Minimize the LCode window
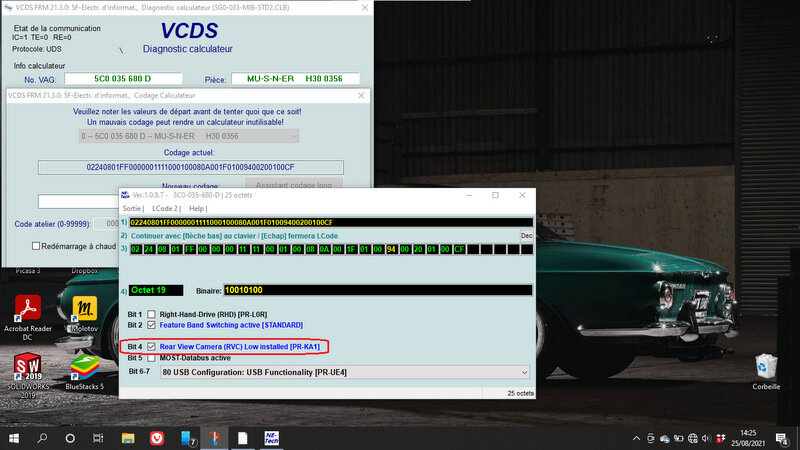This screenshot has width=800, height=450. click(469, 195)
